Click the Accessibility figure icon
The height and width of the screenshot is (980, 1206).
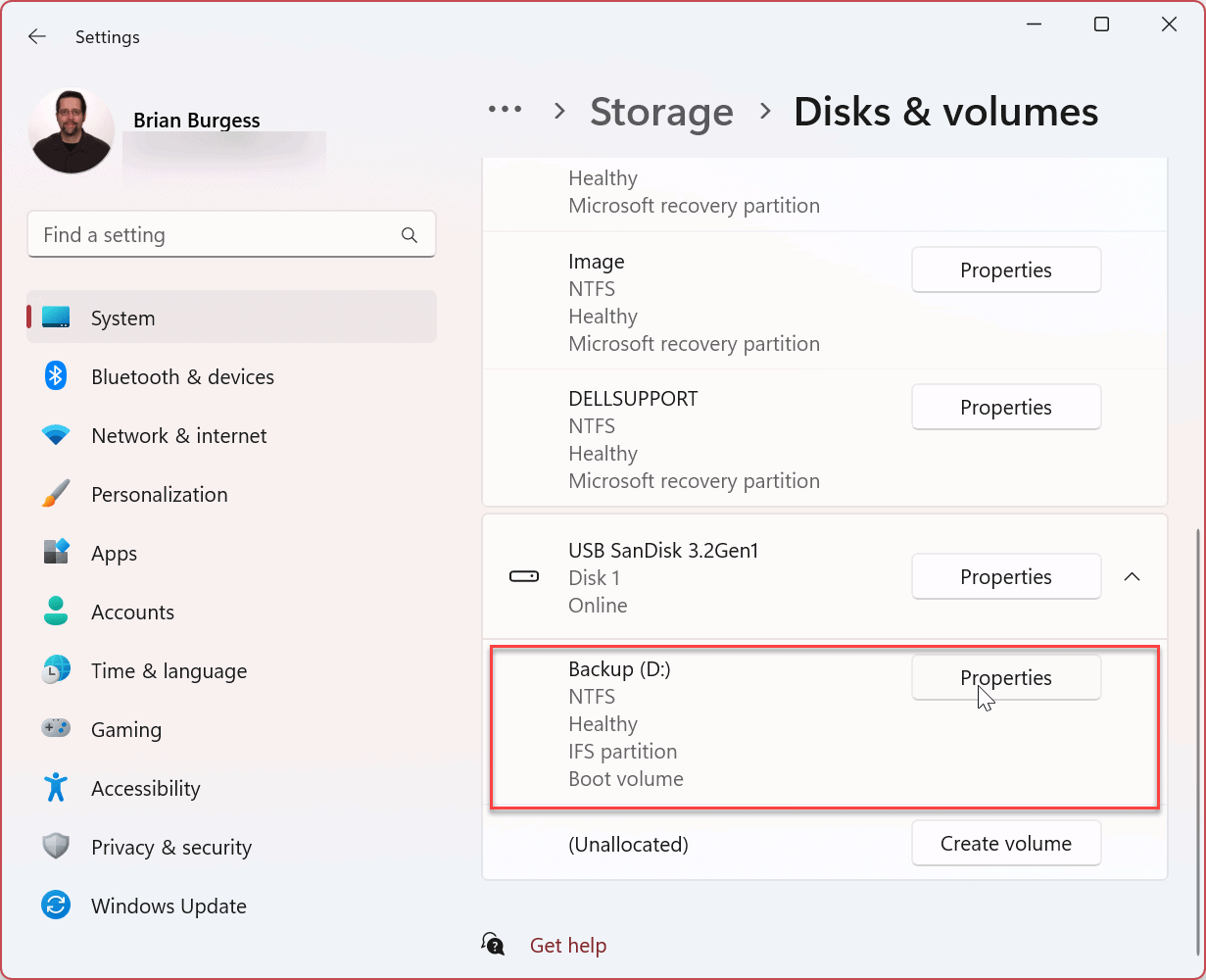click(56, 788)
